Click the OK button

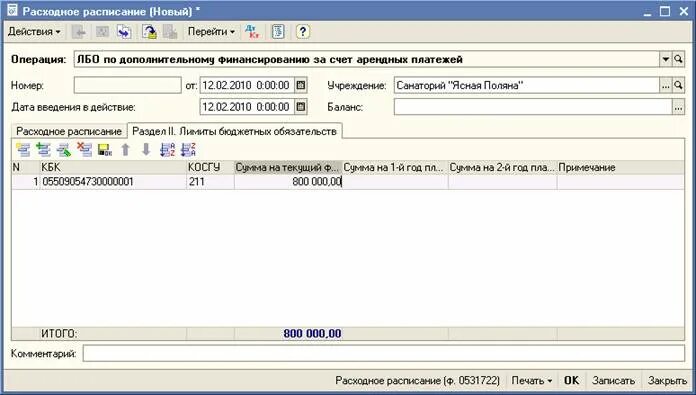571,380
